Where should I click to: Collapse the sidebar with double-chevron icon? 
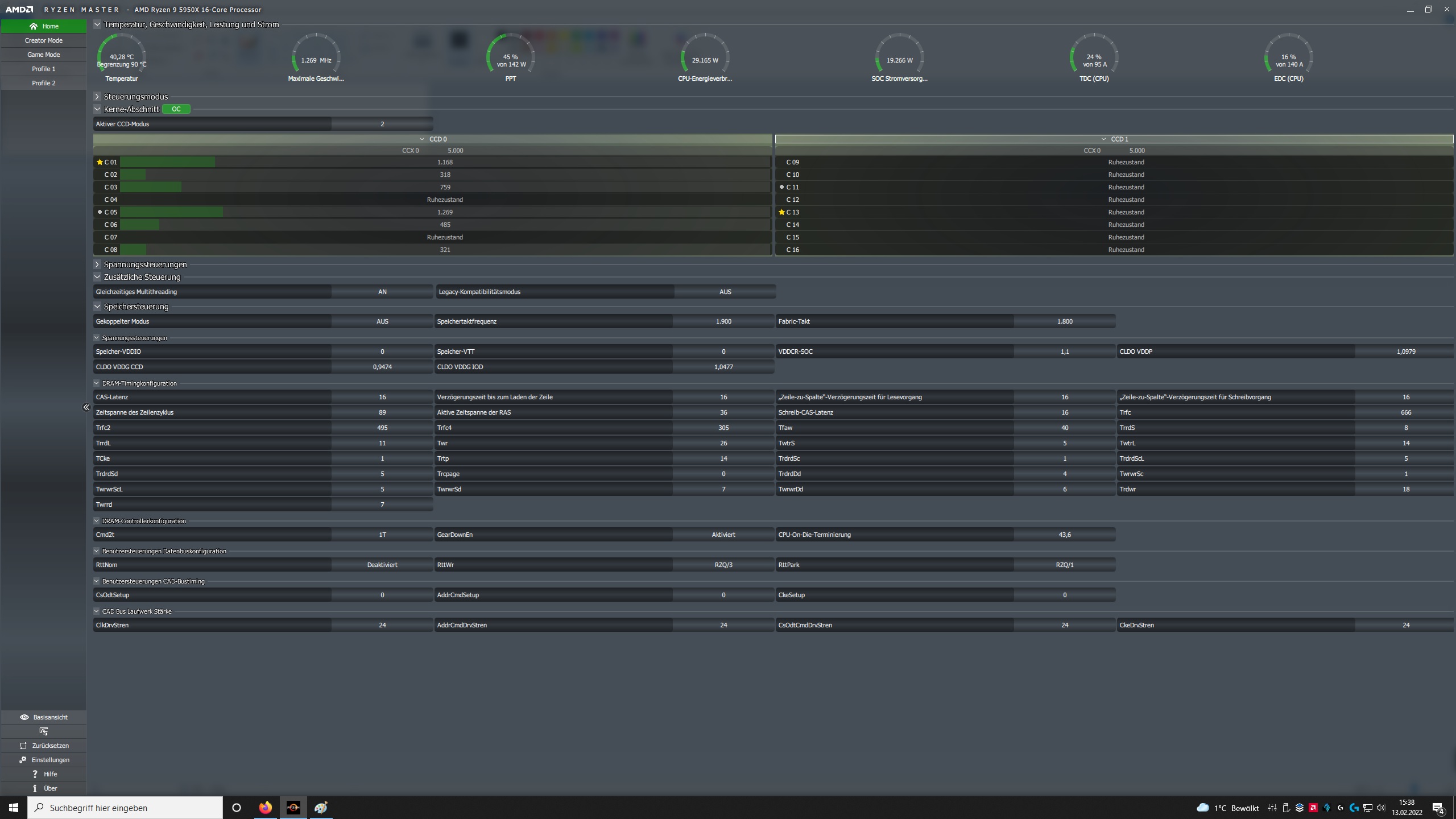[x=86, y=407]
